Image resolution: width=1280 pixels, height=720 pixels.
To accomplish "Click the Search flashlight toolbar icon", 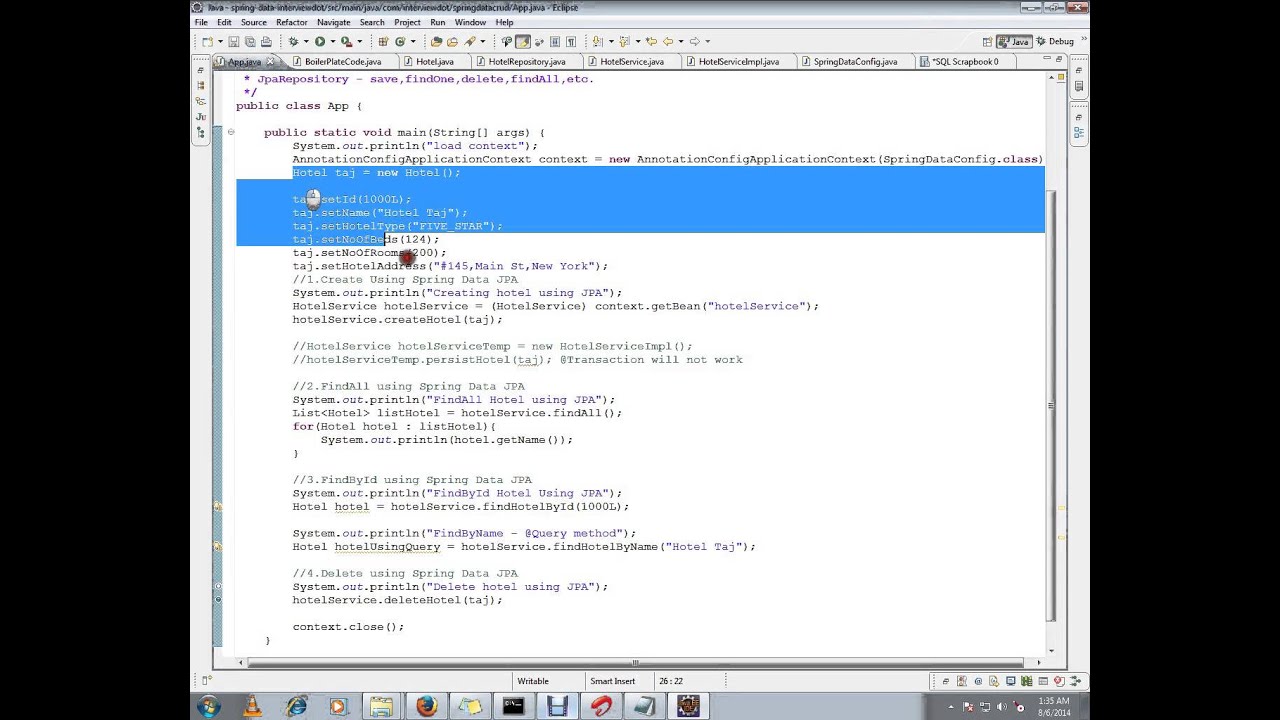I will click(x=469, y=41).
